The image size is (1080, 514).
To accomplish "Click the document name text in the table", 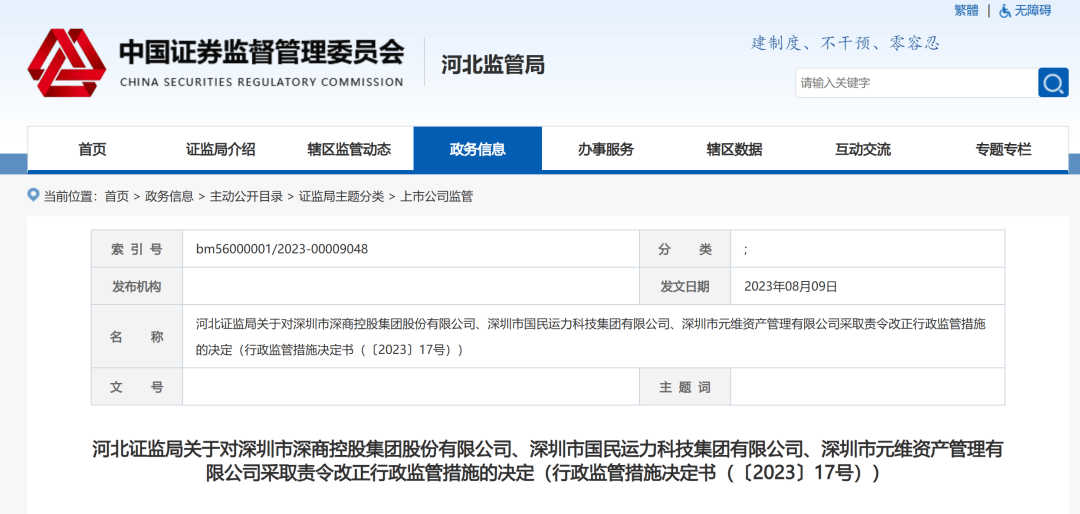I will click(x=591, y=336).
